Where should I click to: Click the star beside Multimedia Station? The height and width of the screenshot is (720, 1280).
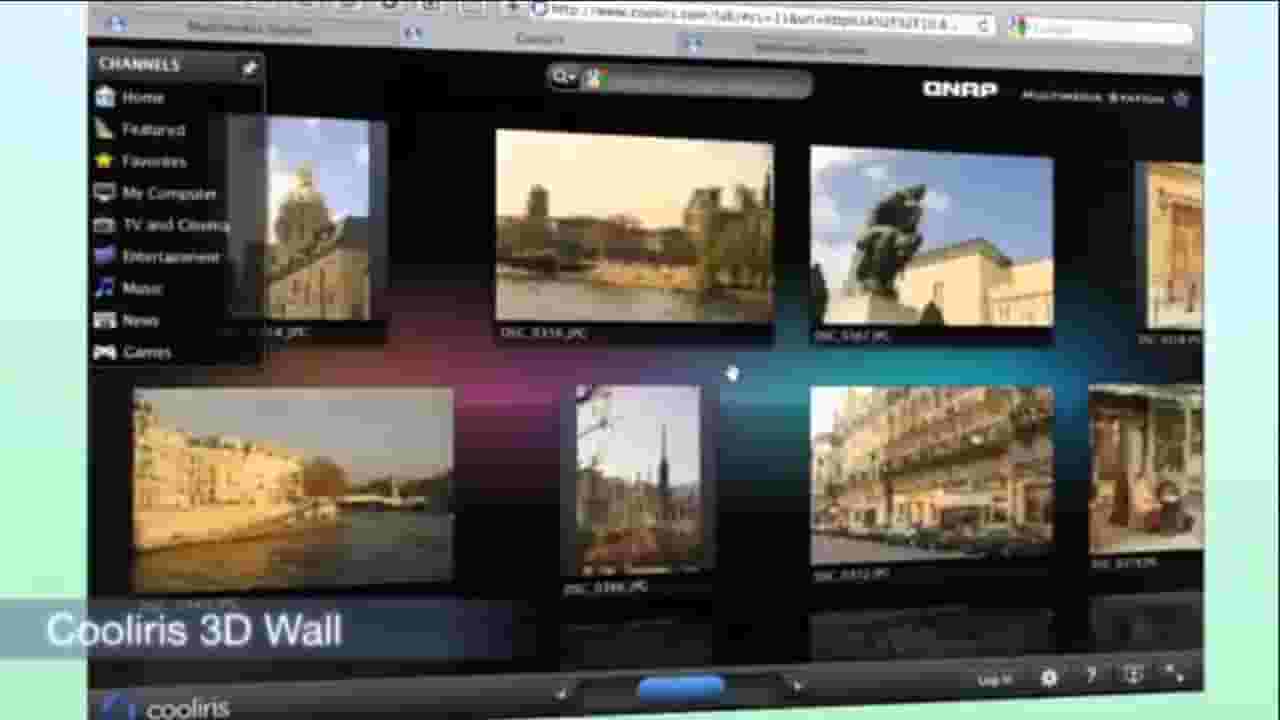coord(1181,98)
